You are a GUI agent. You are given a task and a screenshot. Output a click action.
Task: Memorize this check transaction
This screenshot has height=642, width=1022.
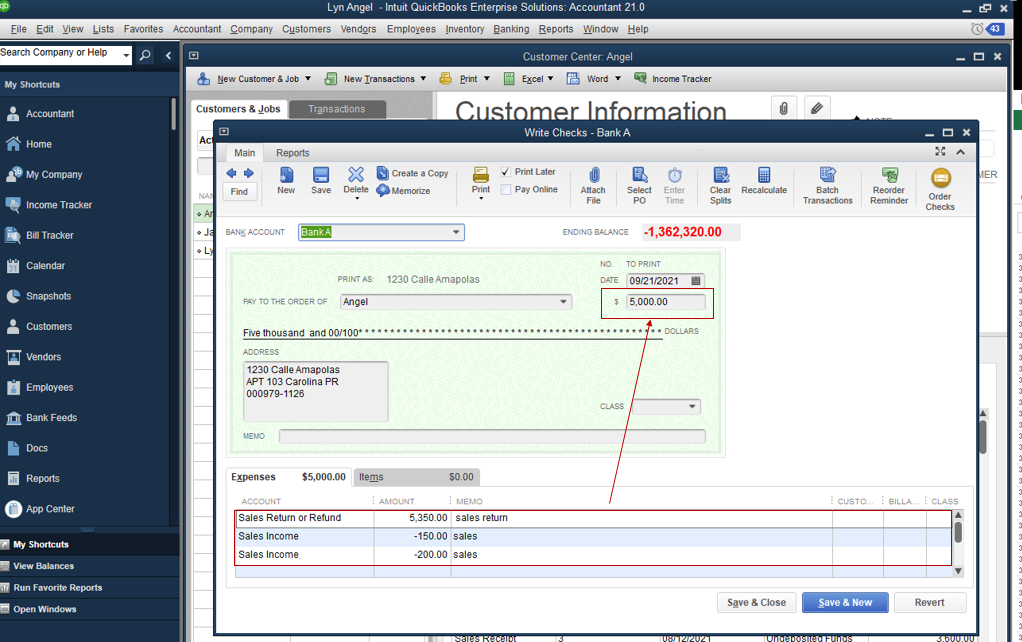click(x=403, y=191)
